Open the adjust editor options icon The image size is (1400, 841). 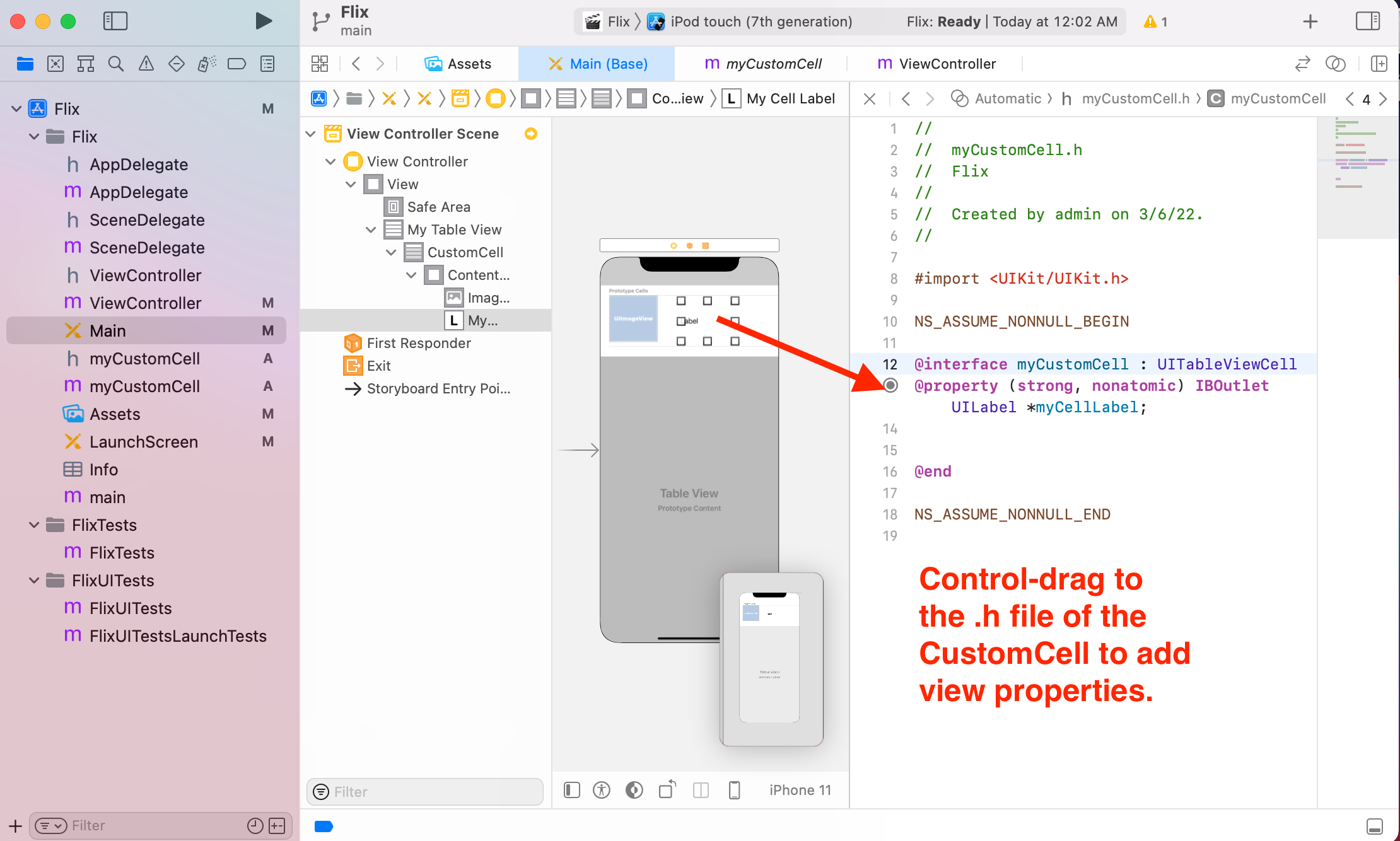pyautogui.click(x=1336, y=64)
